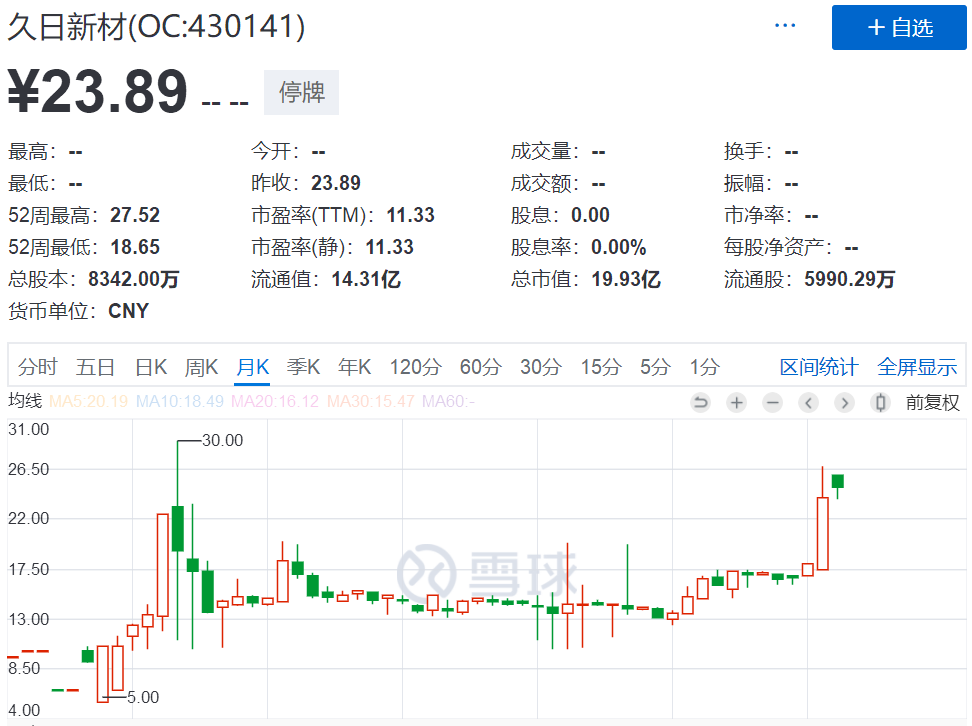Click the 总股本 value 8342.00万
The image size is (972, 726).
(133, 279)
